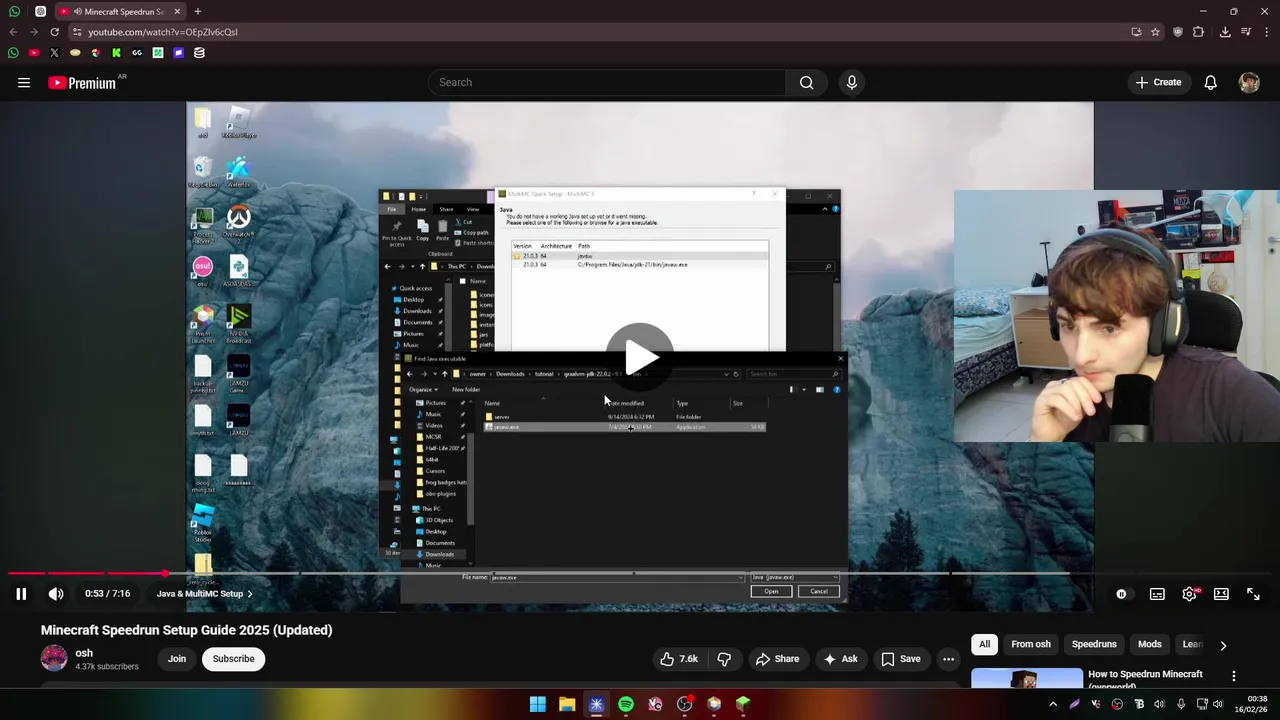Open the YouTube guide hamburger menu

[x=24, y=83]
